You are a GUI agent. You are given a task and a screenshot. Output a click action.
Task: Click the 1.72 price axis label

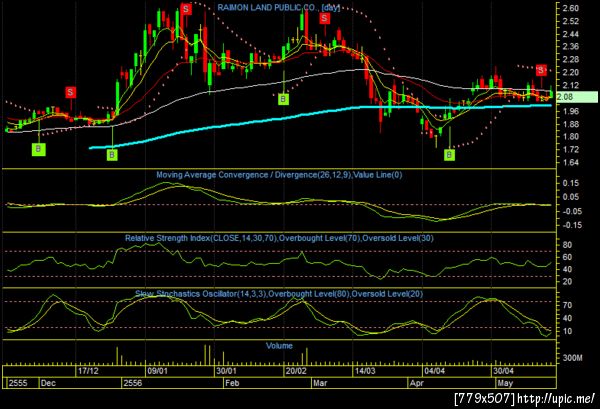[570, 150]
